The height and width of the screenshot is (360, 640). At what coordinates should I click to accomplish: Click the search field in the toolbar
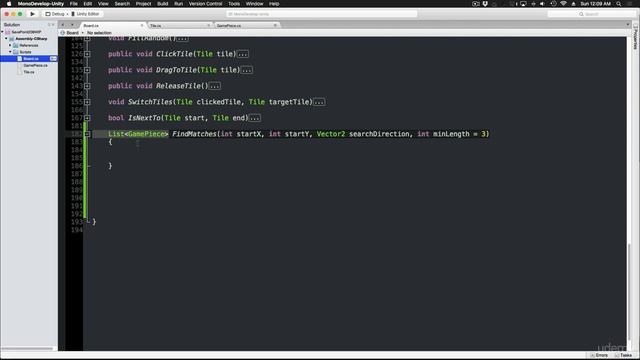592,14
